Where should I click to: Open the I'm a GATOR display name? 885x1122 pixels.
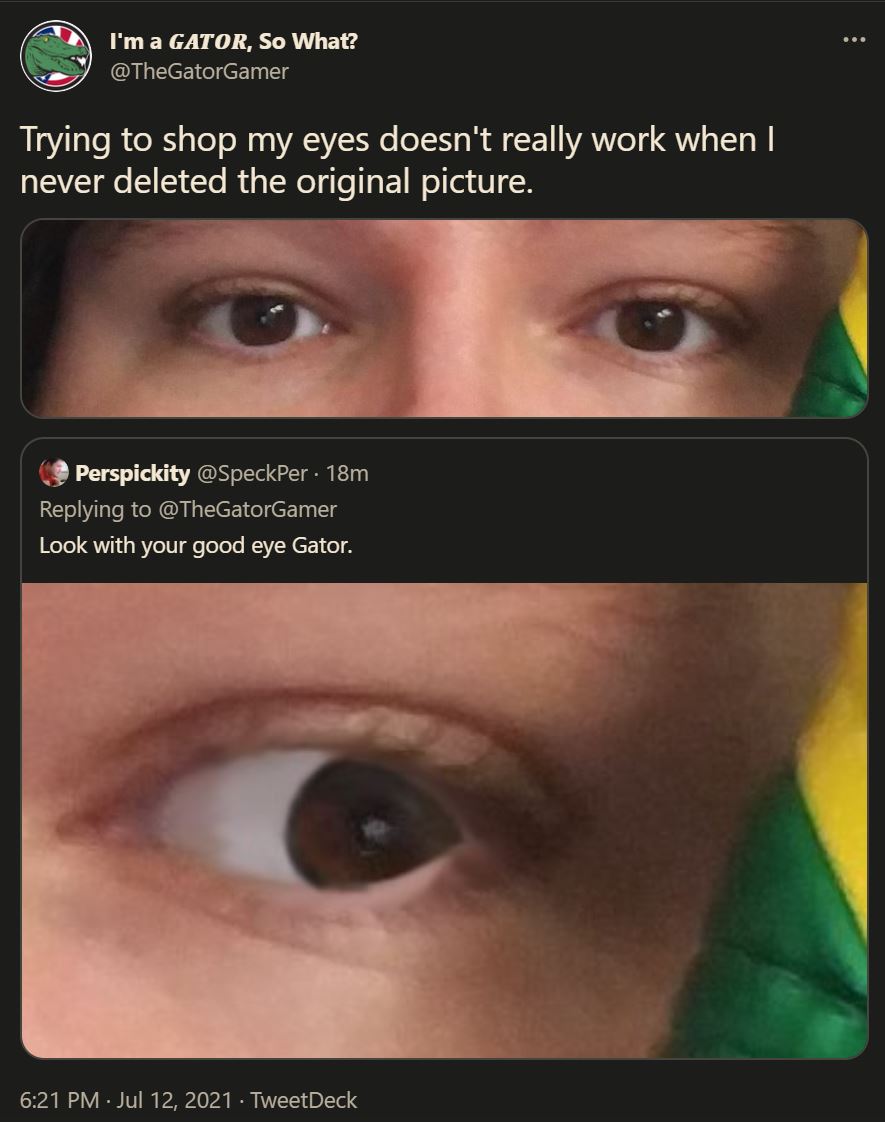[233, 41]
